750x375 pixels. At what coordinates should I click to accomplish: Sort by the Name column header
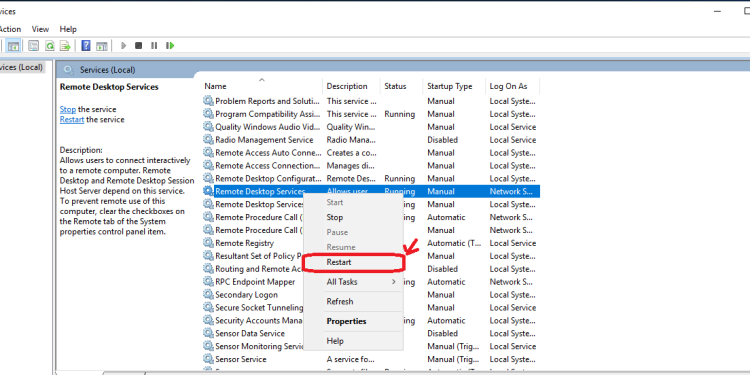(x=261, y=87)
